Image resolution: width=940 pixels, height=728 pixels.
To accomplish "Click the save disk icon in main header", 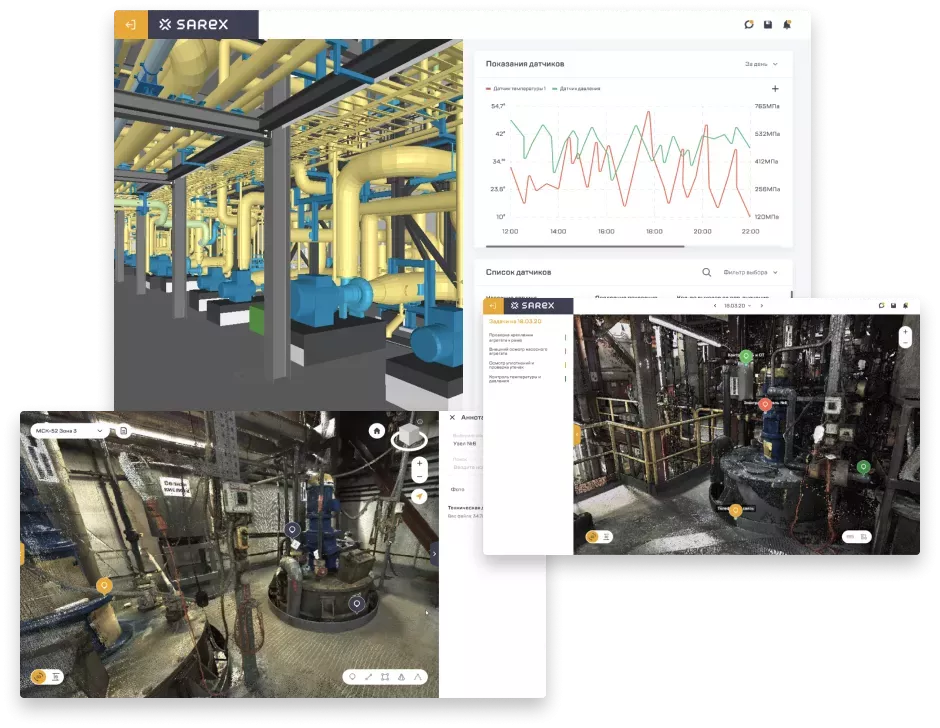I will 767,25.
